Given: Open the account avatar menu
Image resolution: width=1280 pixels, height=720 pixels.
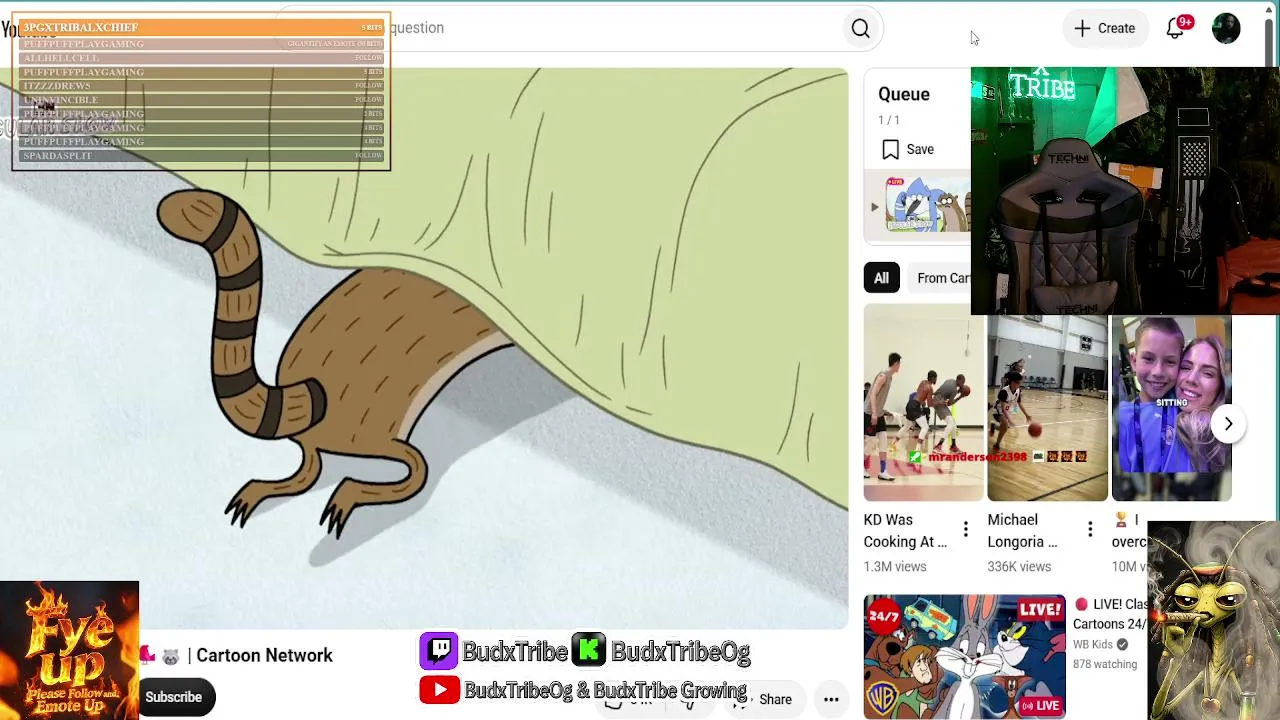Looking at the screenshot, I should click(x=1226, y=28).
